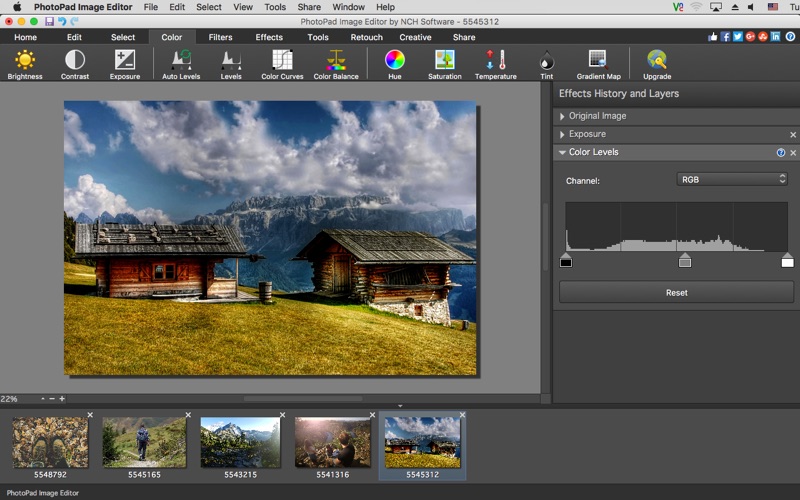Viewport: 800px width, 500px height.
Task: Apply Auto Levels to the image
Action: click(181, 62)
